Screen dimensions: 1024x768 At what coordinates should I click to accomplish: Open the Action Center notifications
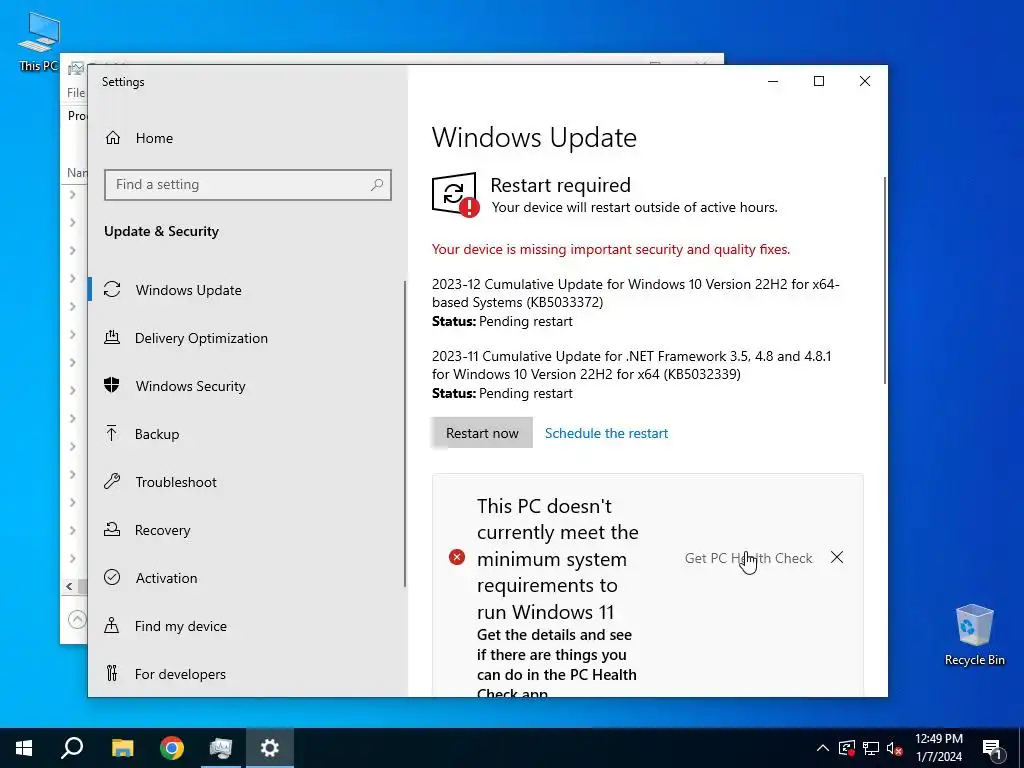[x=993, y=748]
